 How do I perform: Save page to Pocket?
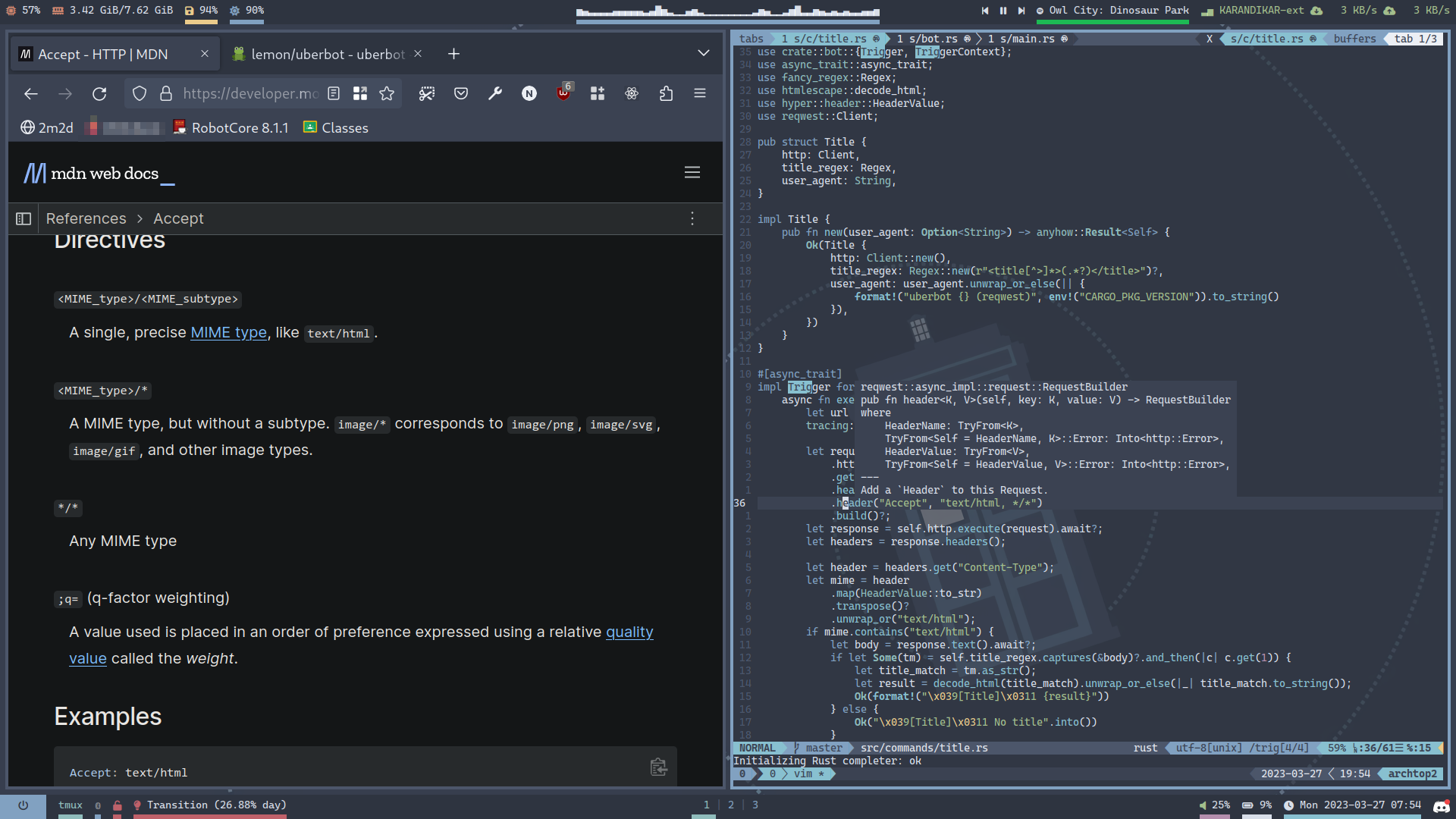click(x=461, y=93)
